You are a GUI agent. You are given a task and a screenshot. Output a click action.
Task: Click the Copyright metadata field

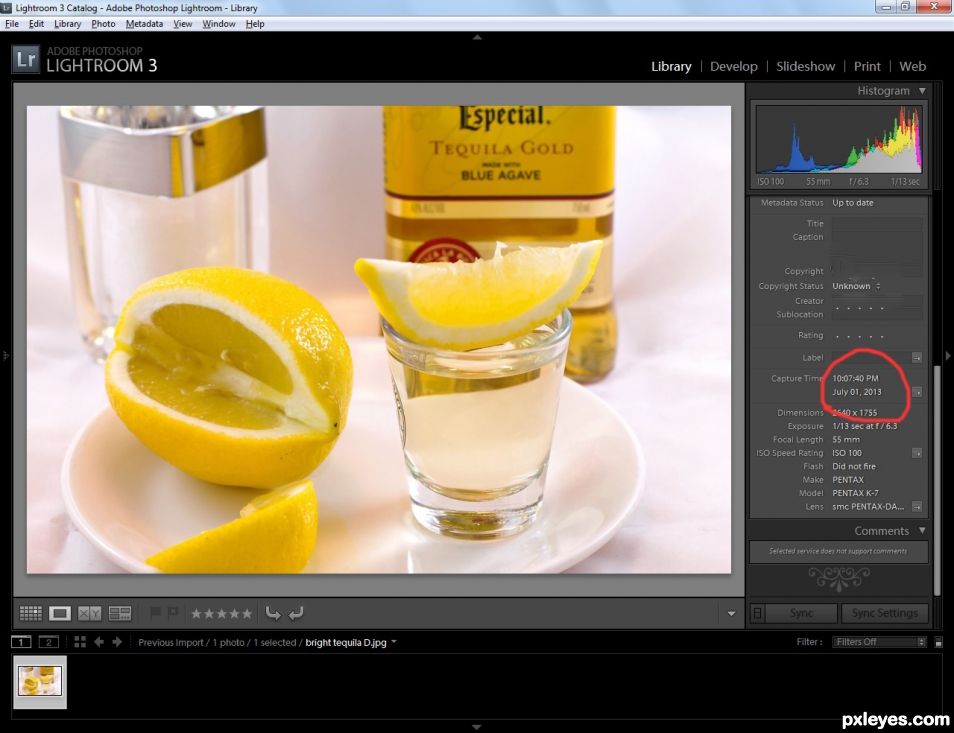tap(877, 271)
